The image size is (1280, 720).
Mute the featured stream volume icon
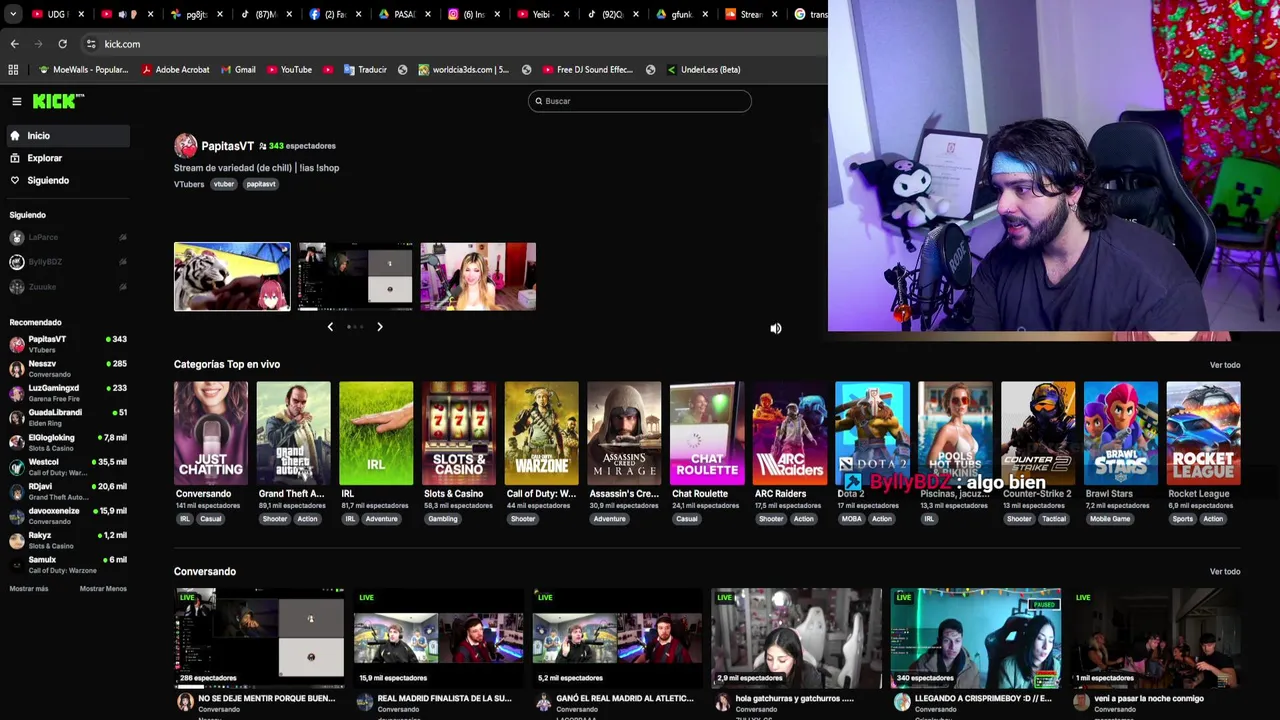pyautogui.click(x=776, y=328)
